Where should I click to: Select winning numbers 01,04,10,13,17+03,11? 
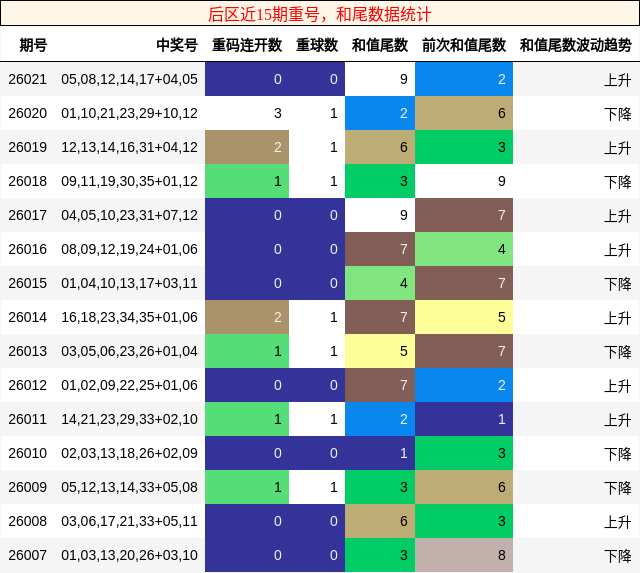[x=129, y=283]
